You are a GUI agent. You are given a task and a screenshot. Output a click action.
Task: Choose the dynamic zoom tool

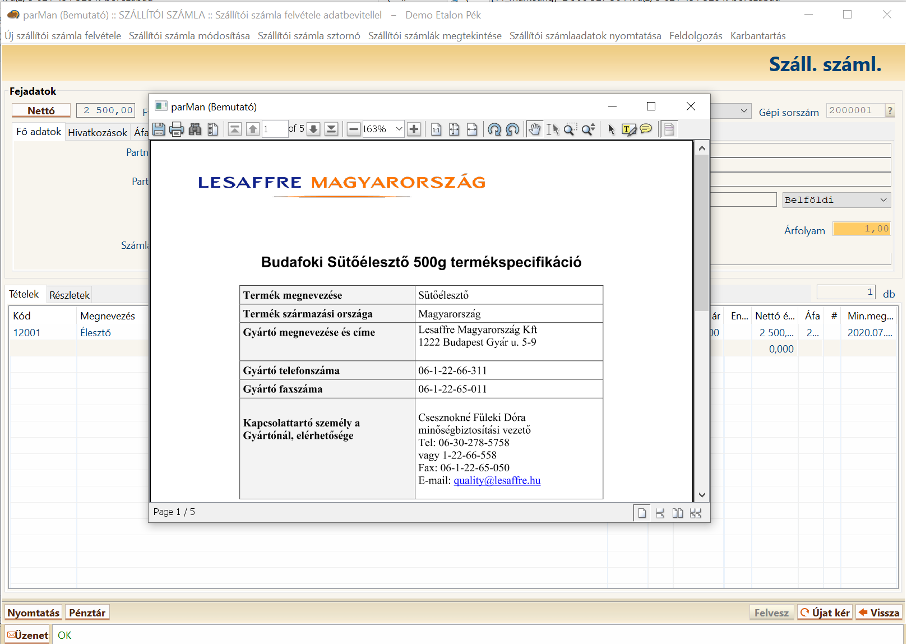(588, 129)
